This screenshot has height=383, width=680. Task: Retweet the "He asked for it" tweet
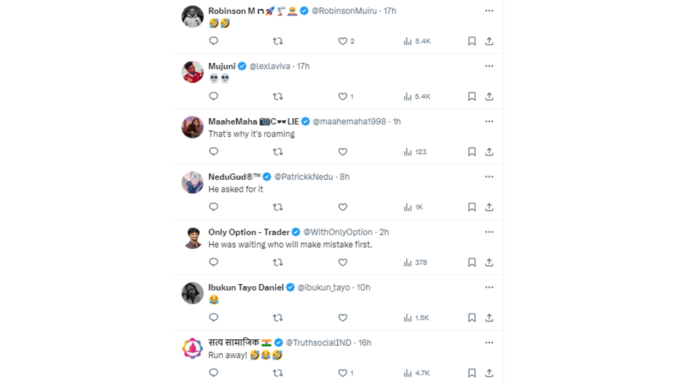click(x=278, y=207)
